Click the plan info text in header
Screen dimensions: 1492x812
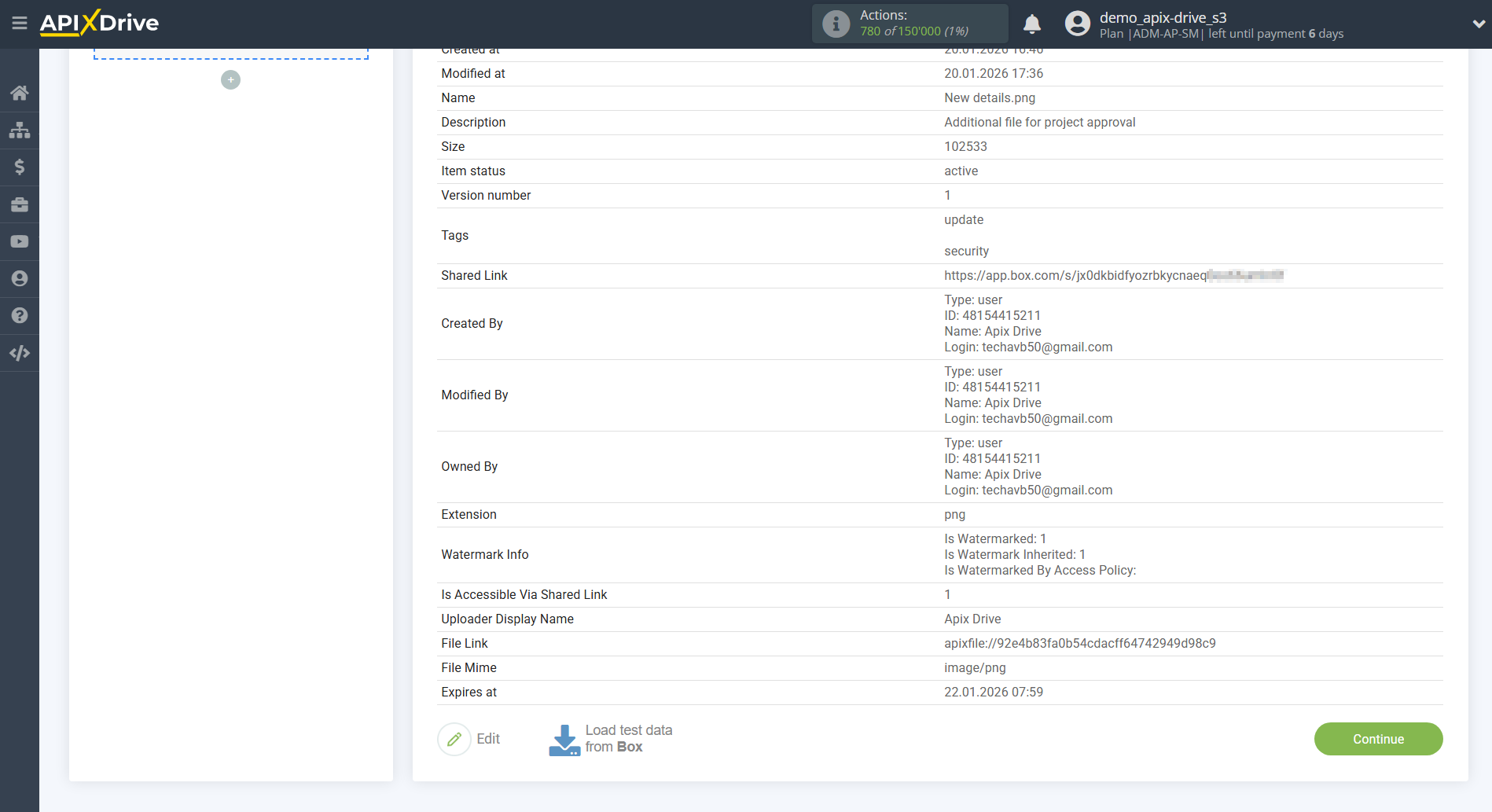click(1222, 33)
